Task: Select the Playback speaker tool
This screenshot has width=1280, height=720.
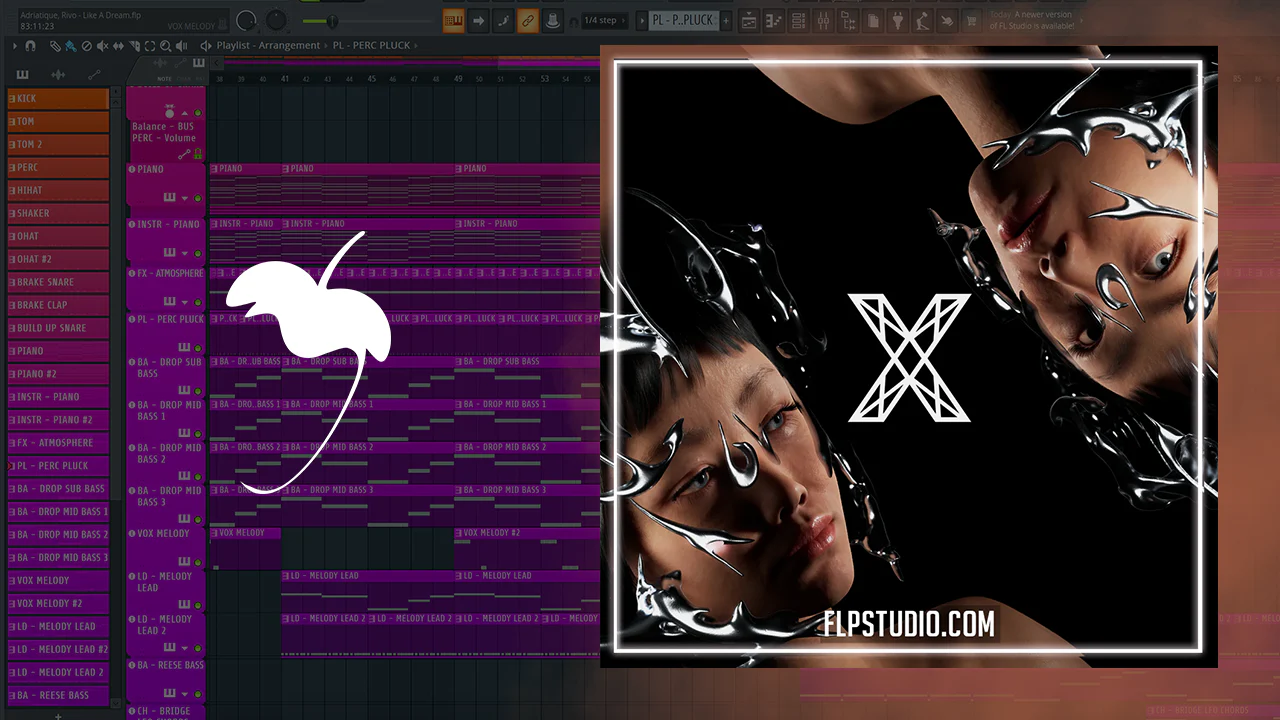Action: [181, 46]
